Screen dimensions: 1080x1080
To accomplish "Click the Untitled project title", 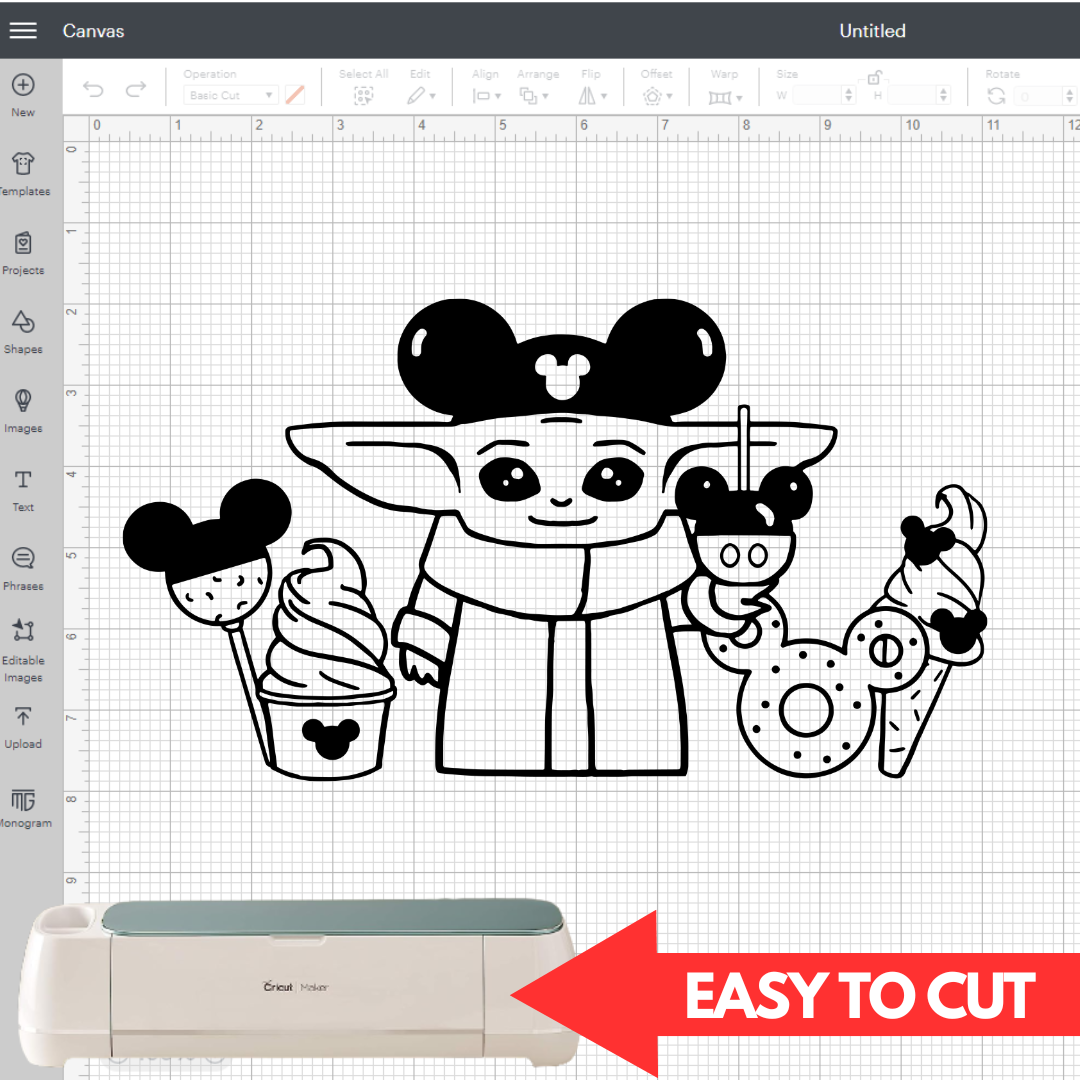I will [872, 31].
